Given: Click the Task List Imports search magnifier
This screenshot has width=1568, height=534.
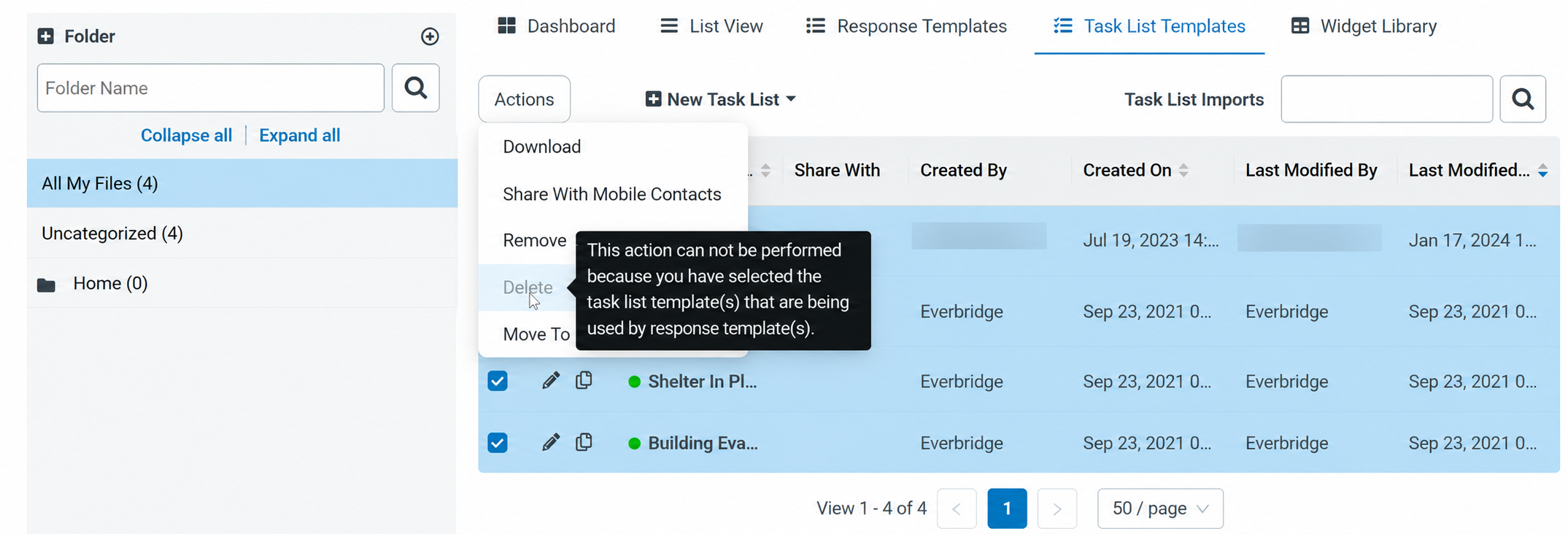Looking at the screenshot, I should click(1523, 99).
